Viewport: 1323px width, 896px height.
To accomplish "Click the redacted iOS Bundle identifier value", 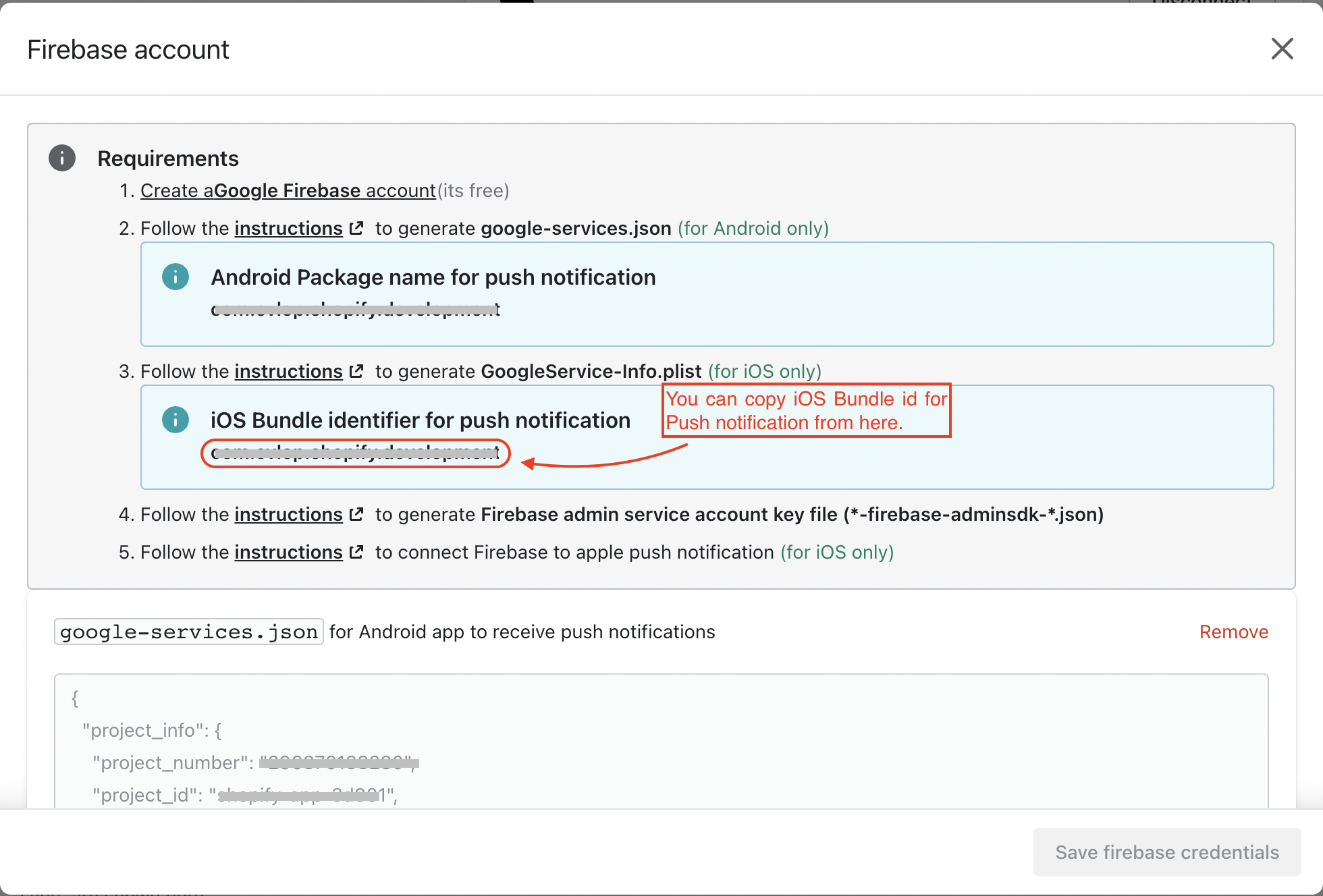I will click(355, 453).
